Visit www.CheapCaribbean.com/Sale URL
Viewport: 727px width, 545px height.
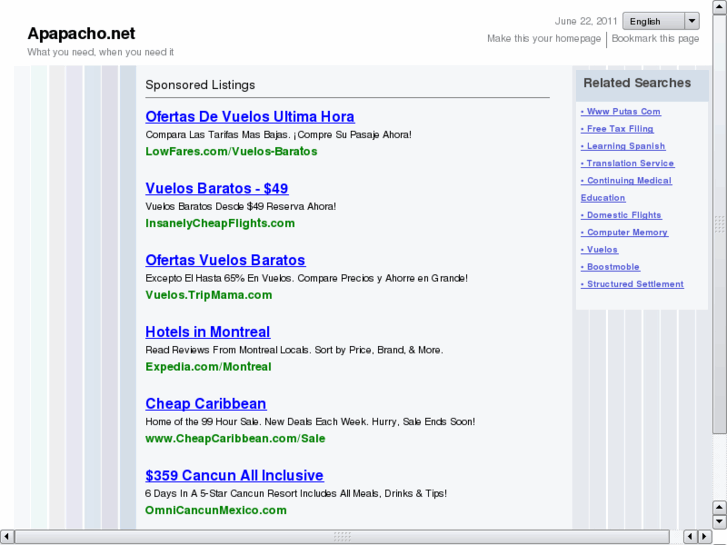[235, 438]
